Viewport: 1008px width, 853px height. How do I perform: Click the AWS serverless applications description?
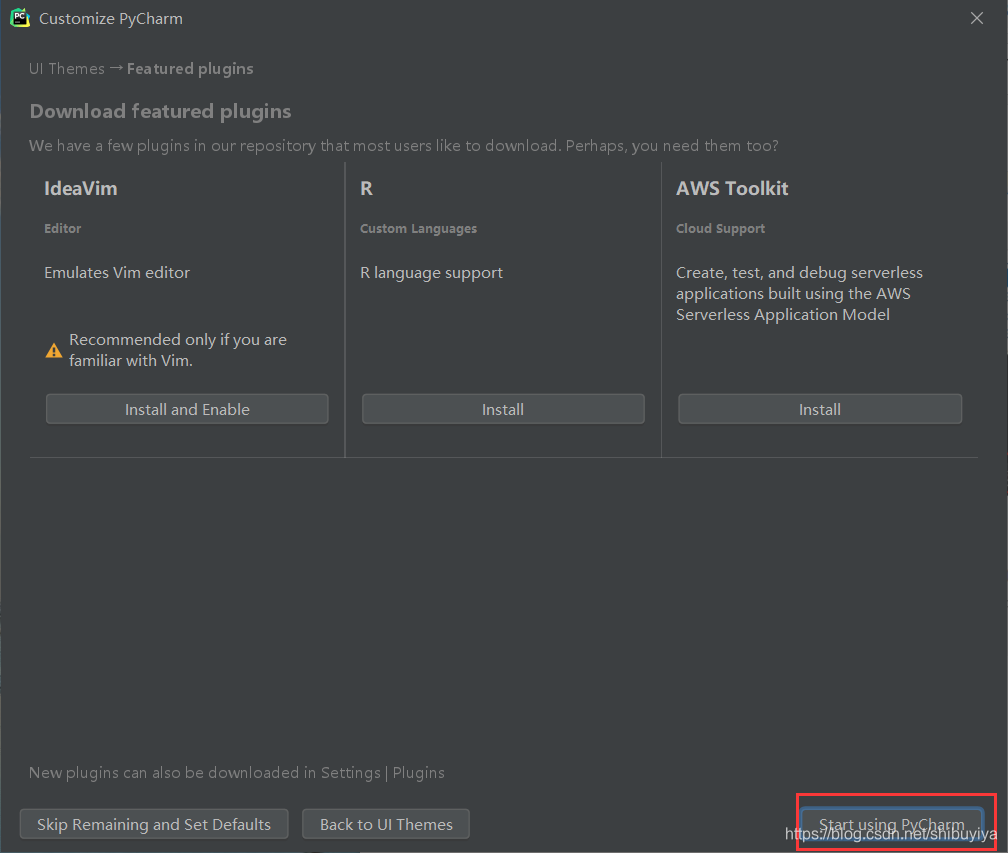tap(799, 294)
